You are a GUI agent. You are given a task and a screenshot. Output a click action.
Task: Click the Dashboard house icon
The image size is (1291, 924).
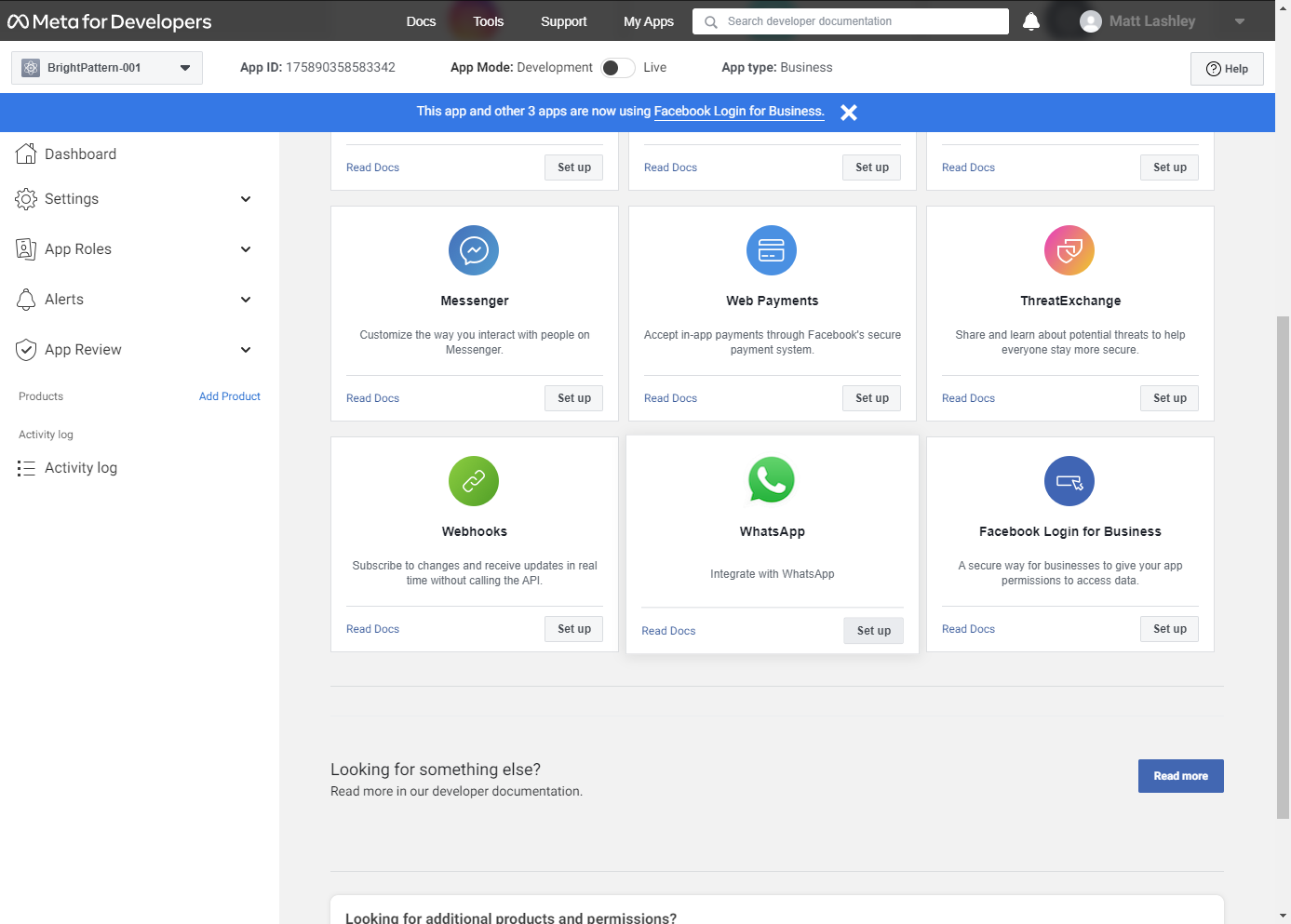[26, 154]
